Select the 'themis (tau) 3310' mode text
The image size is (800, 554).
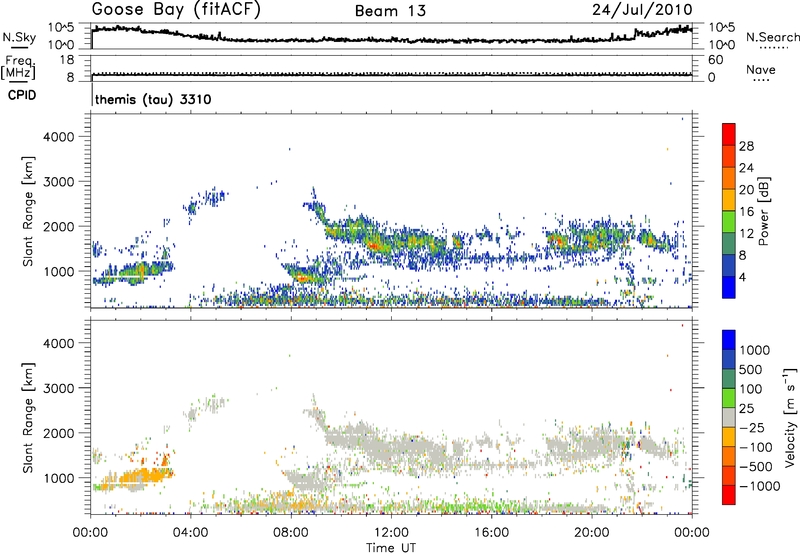[x=153, y=99]
